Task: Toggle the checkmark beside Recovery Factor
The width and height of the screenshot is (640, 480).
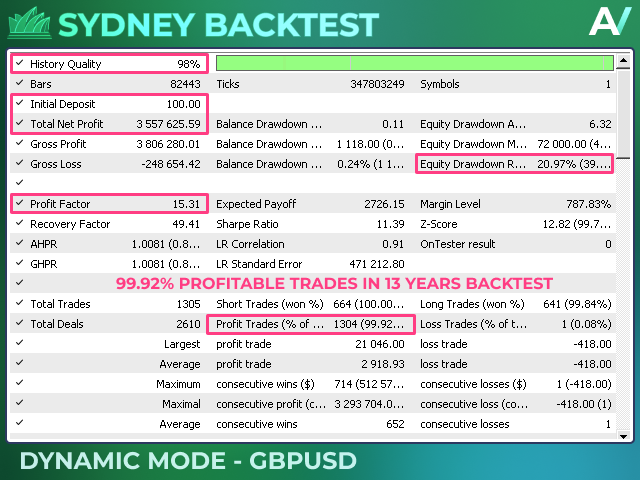Action: click(x=19, y=223)
